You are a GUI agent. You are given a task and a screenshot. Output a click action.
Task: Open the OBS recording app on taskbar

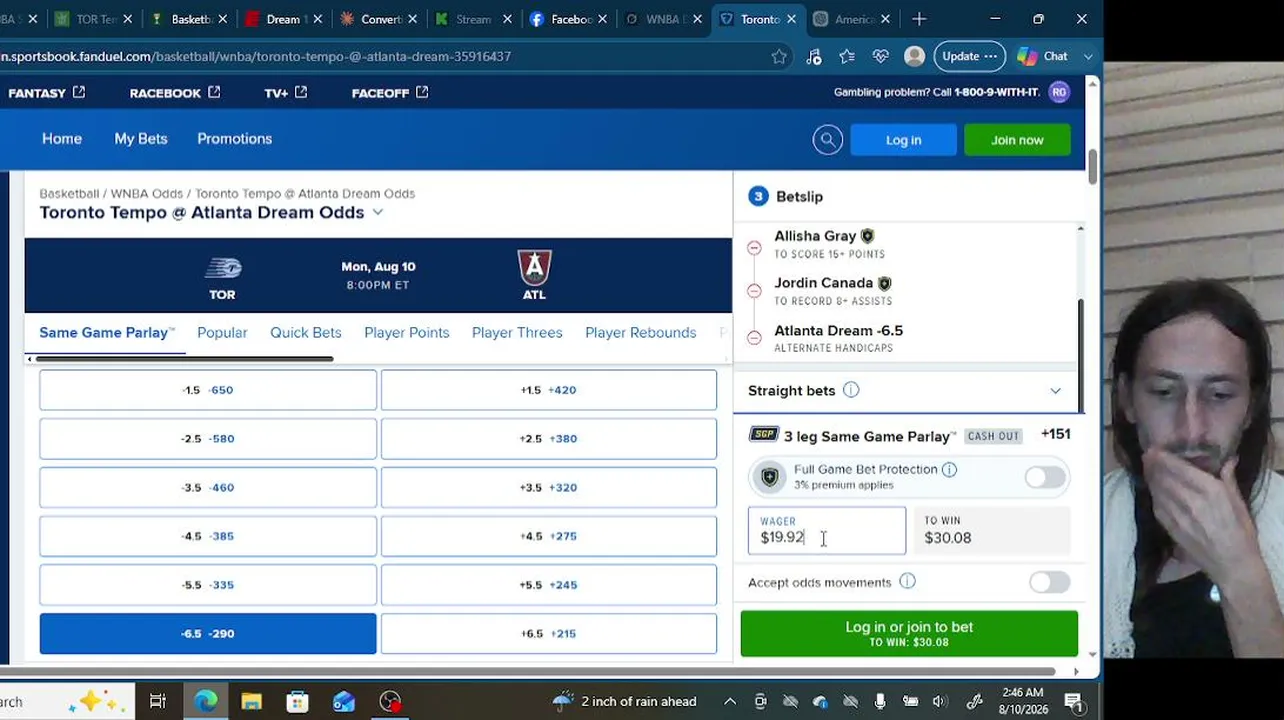pos(390,701)
